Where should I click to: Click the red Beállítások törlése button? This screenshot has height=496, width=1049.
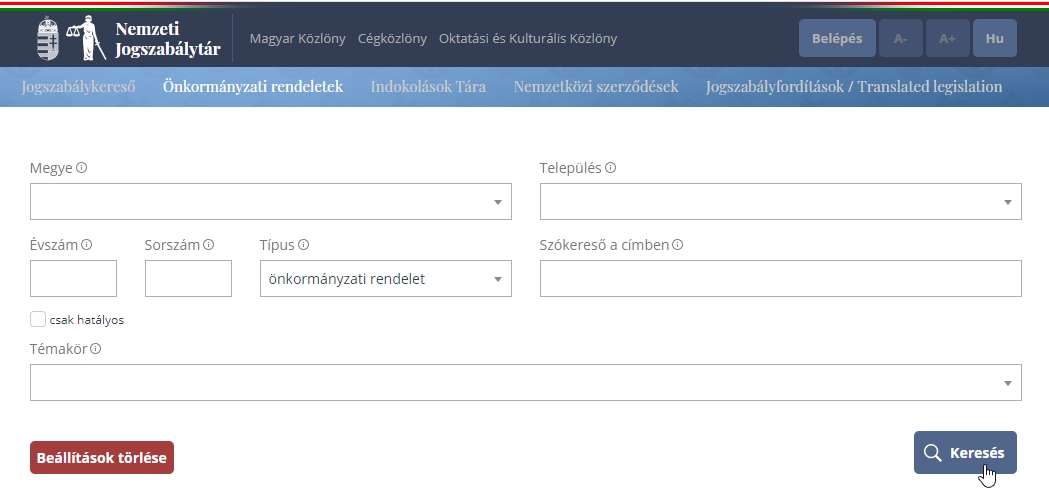point(102,458)
